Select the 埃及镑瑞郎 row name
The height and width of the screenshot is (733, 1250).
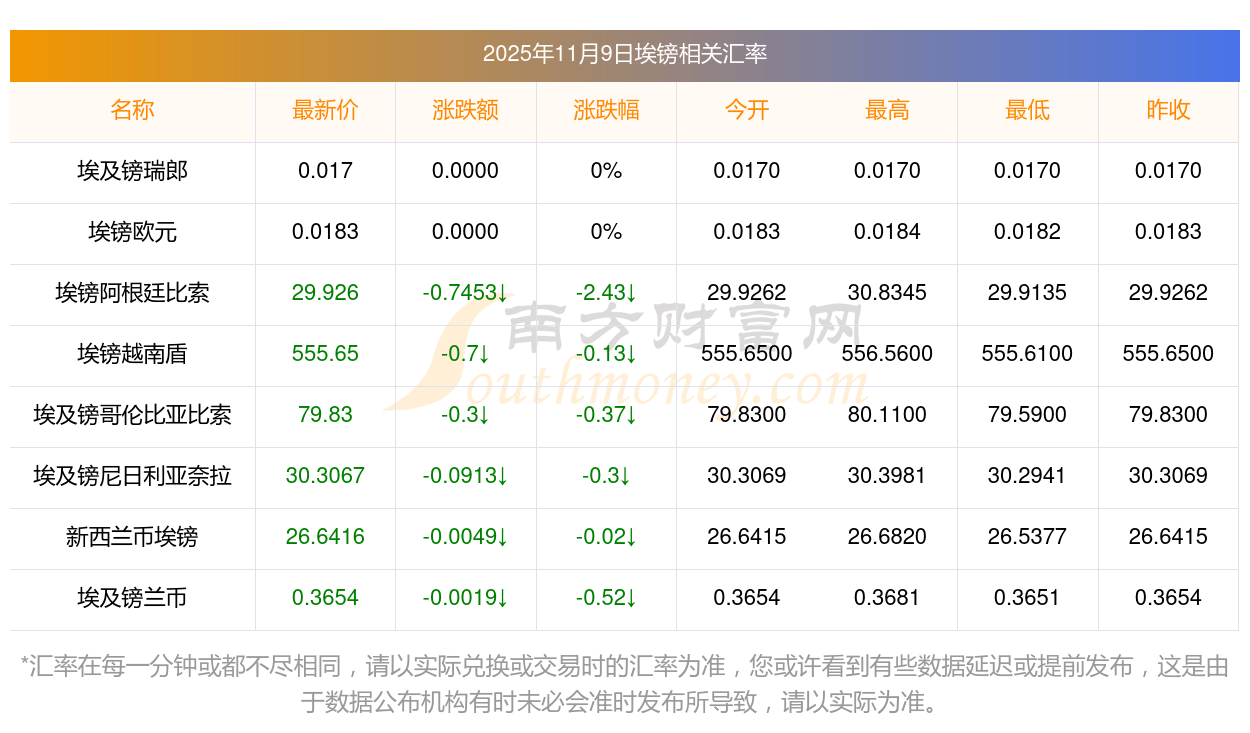click(x=132, y=171)
